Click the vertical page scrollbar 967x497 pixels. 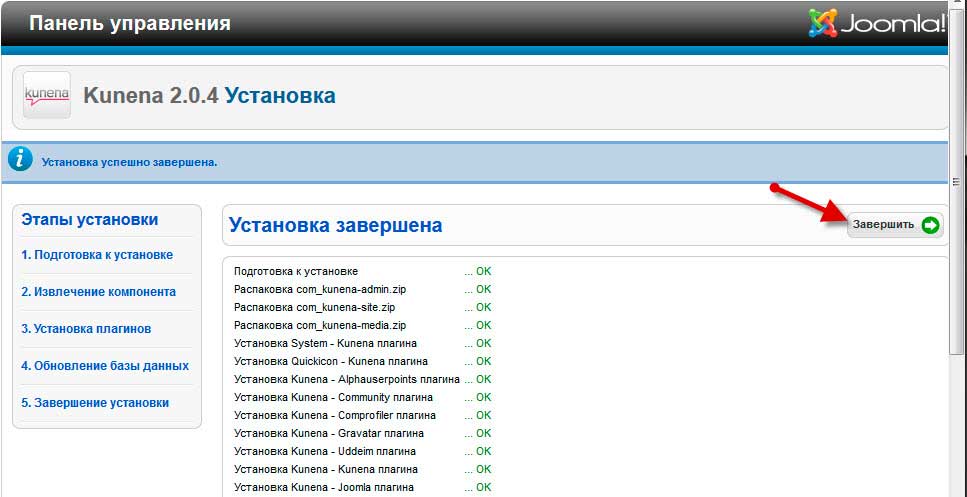[956, 182]
